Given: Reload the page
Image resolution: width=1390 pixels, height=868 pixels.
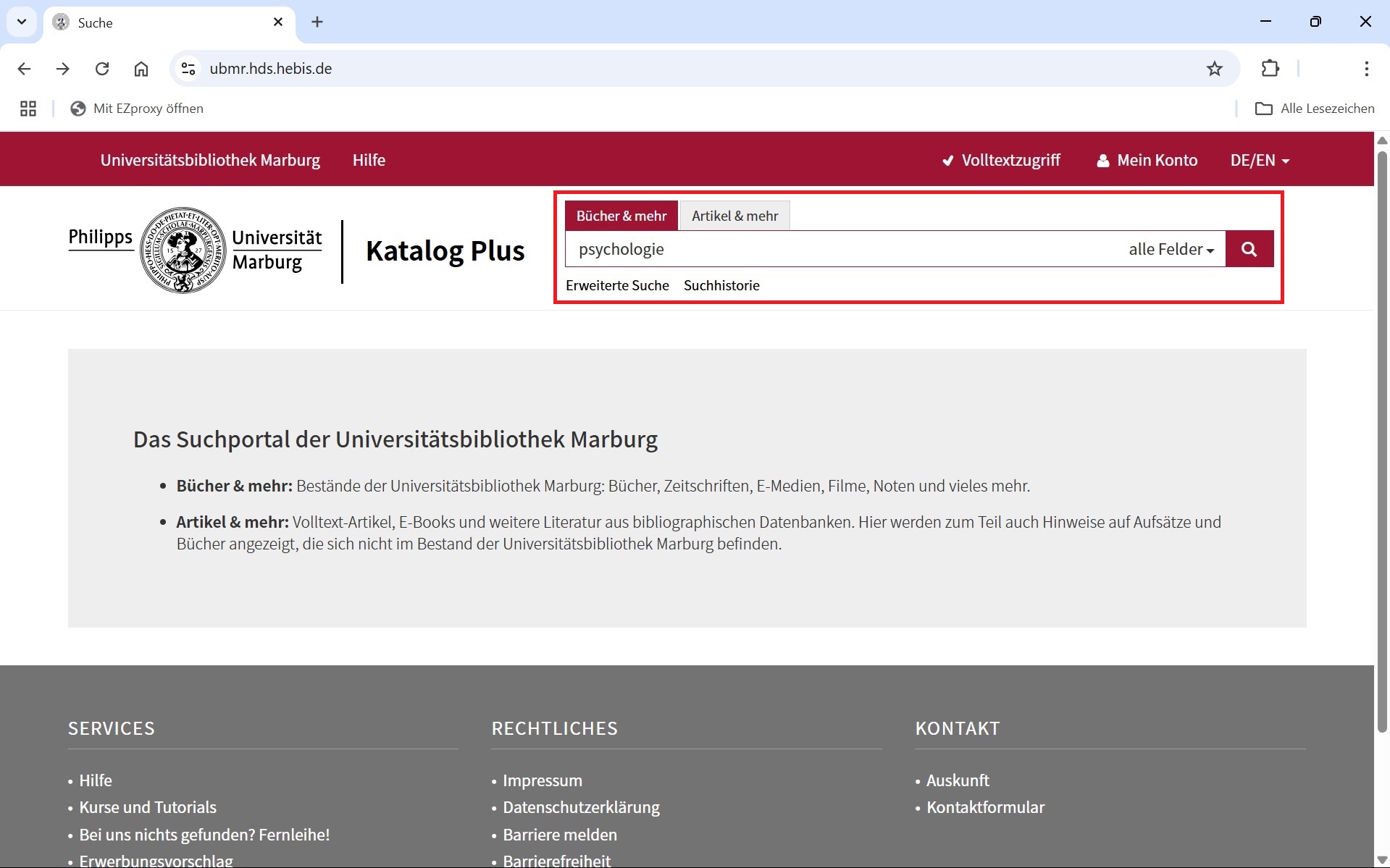Looking at the screenshot, I should (102, 69).
